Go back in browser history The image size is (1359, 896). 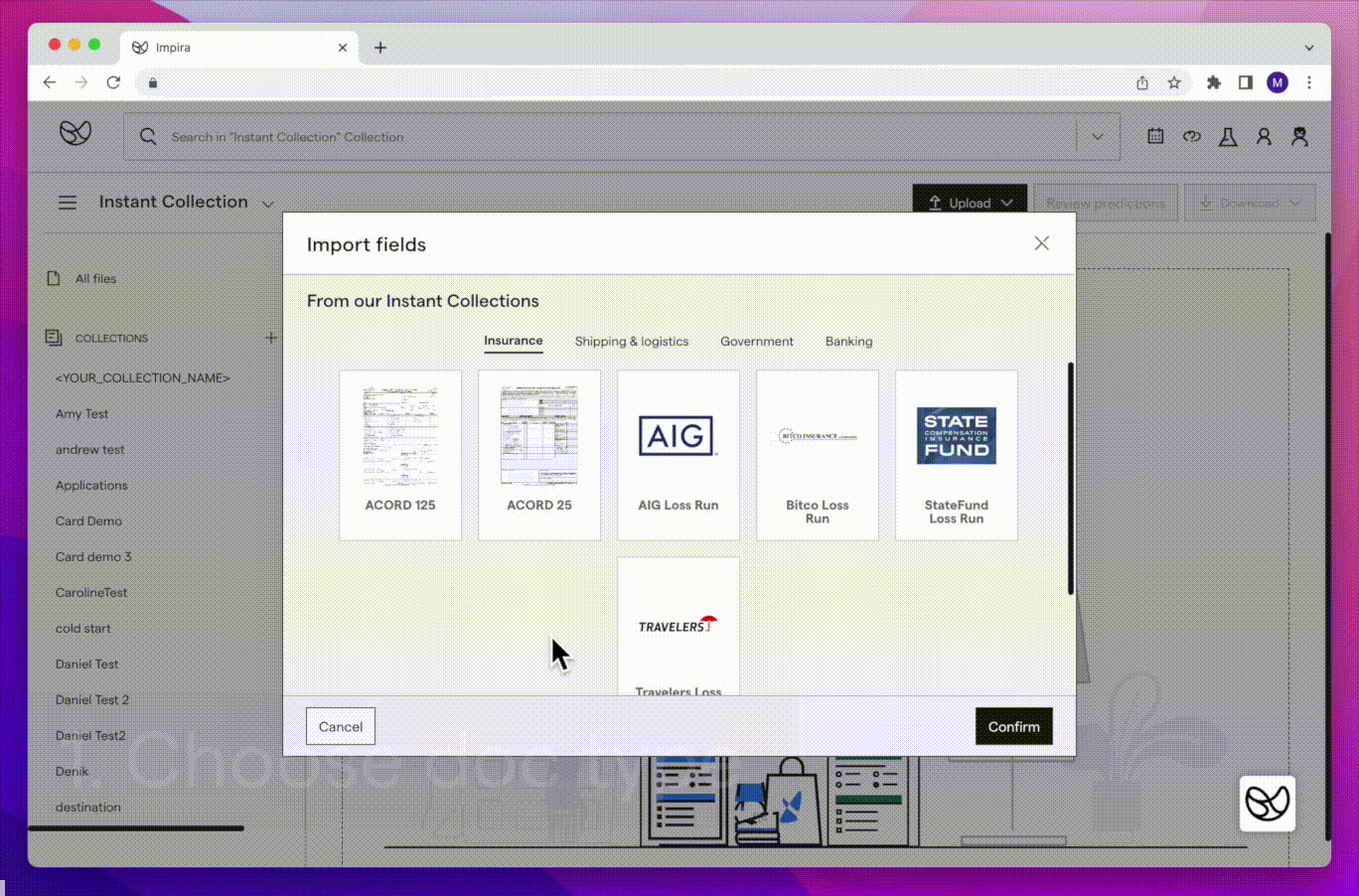(50, 82)
